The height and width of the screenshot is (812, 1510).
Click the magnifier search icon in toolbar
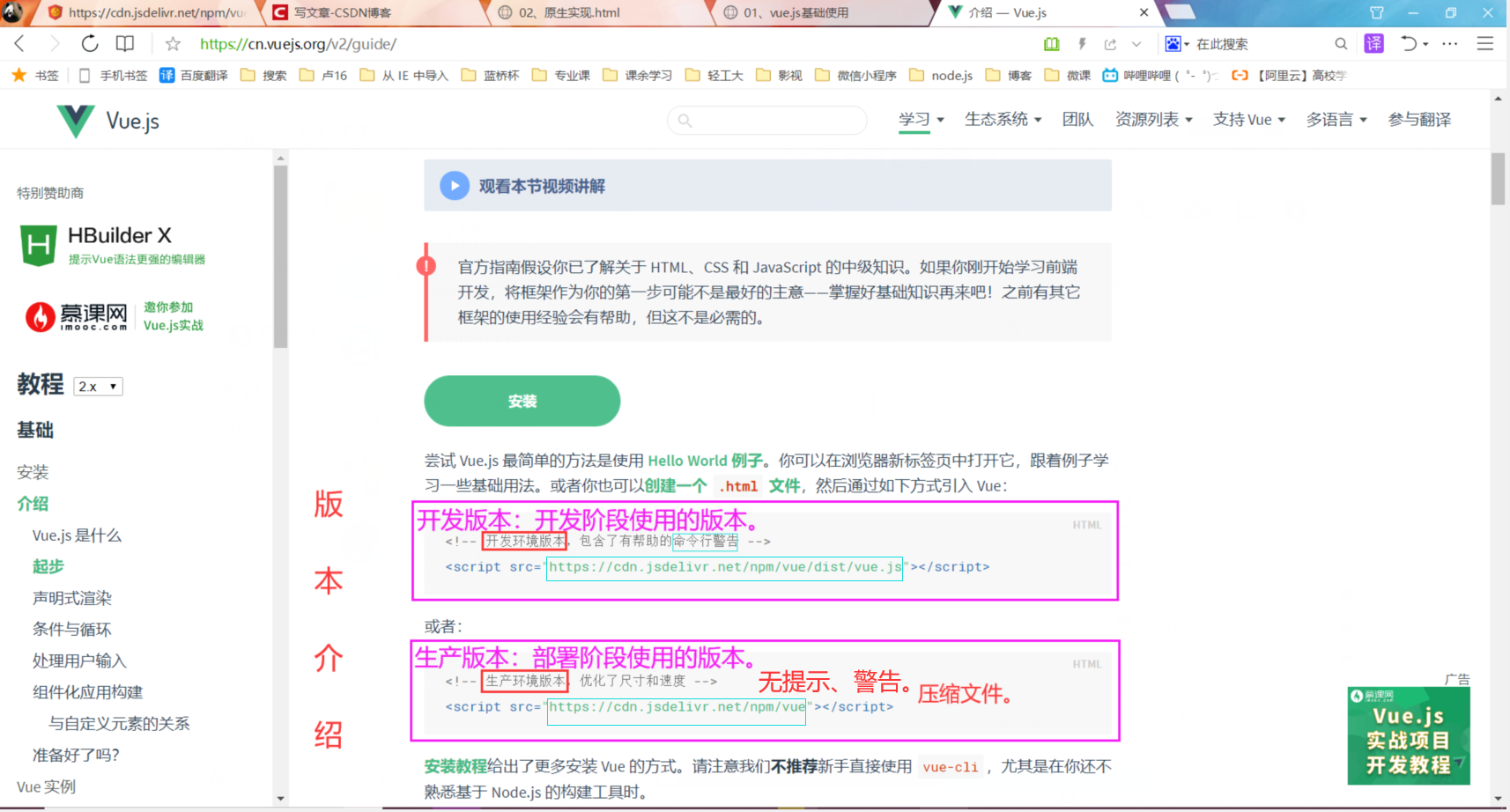[x=1341, y=44]
